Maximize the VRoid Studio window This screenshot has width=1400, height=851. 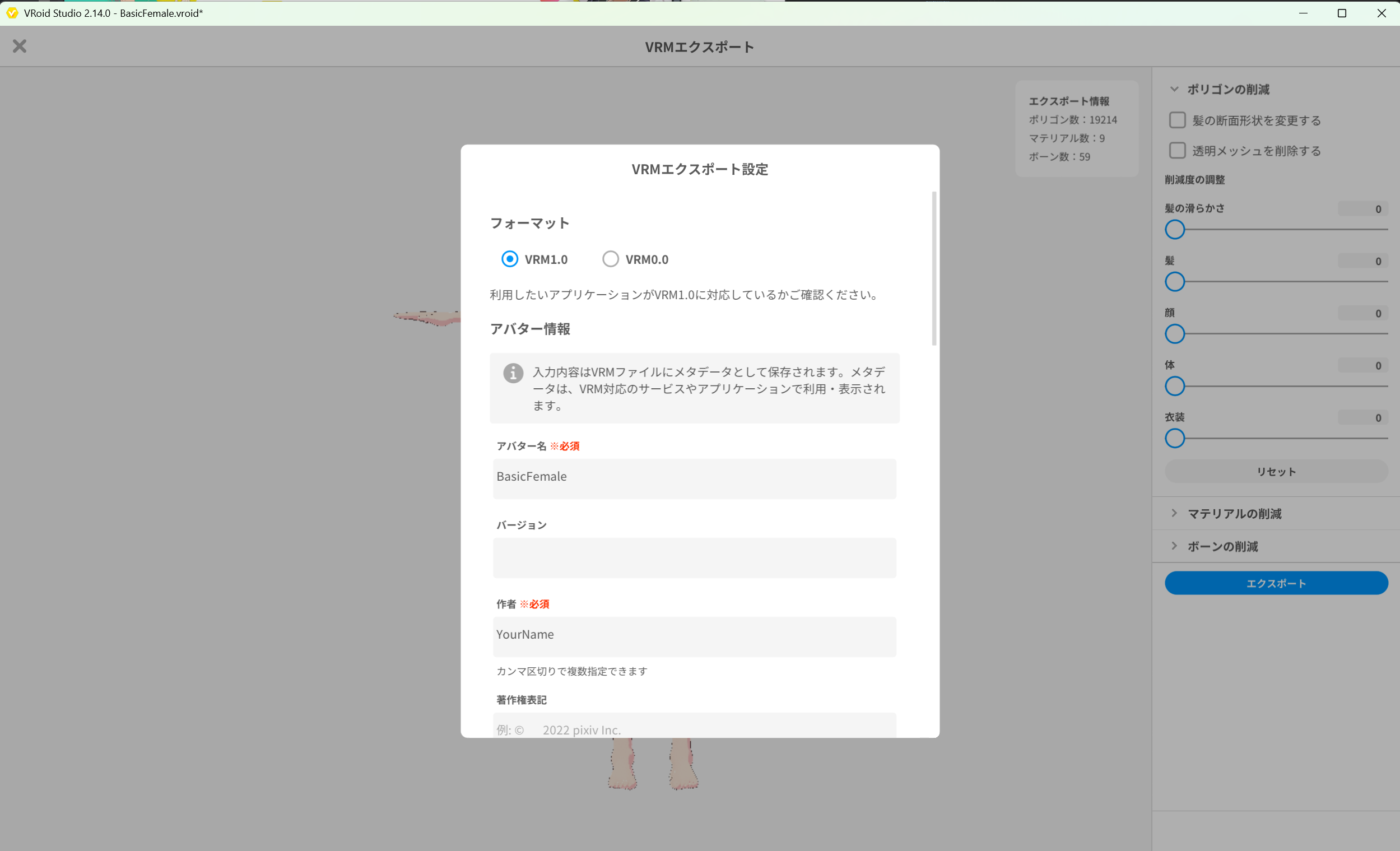coord(1342,12)
